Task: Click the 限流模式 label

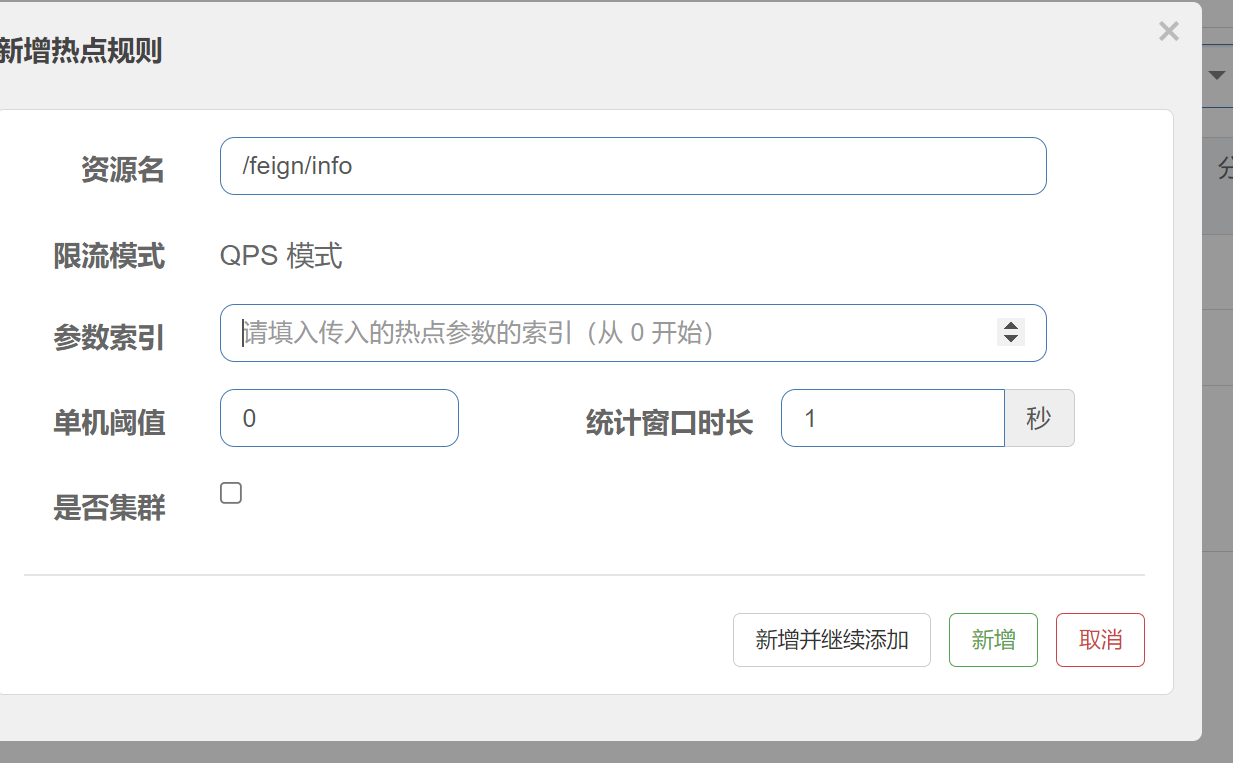Action: (x=109, y=256)
